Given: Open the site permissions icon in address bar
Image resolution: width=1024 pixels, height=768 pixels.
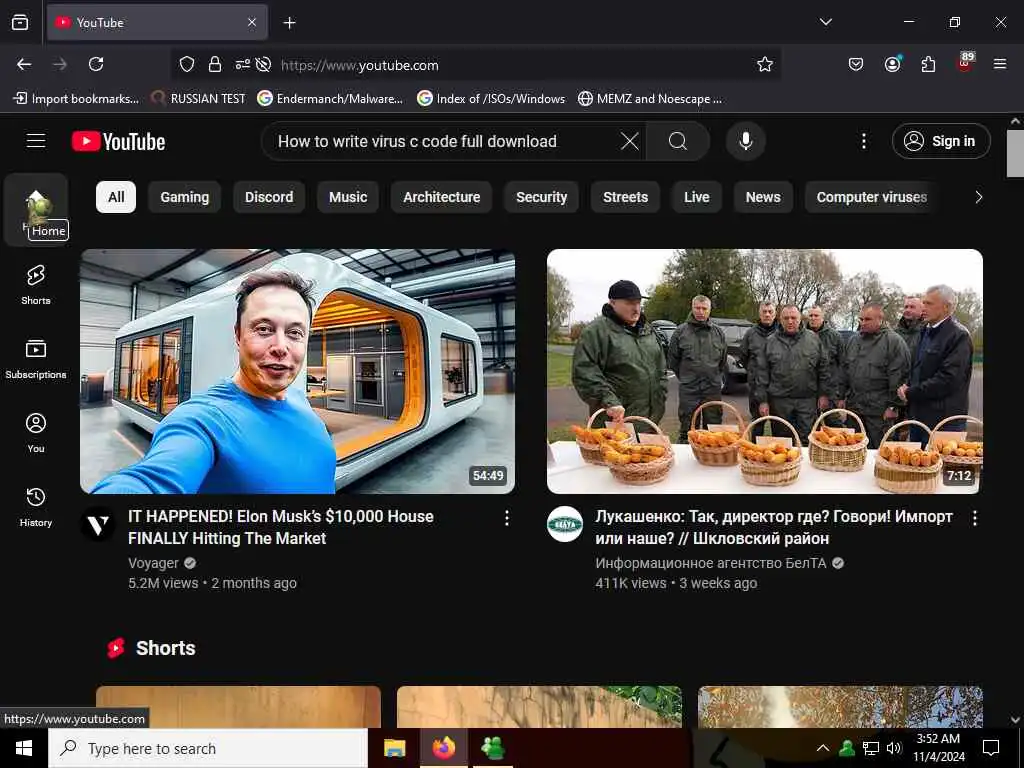Looking at the screenshot, I should click(x=242, y=64).
